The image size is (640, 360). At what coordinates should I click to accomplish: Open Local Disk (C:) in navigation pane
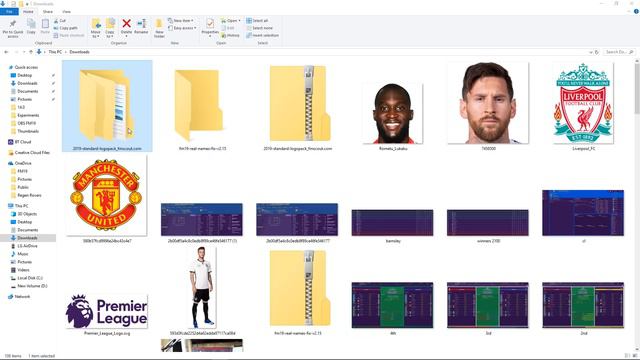27,278
